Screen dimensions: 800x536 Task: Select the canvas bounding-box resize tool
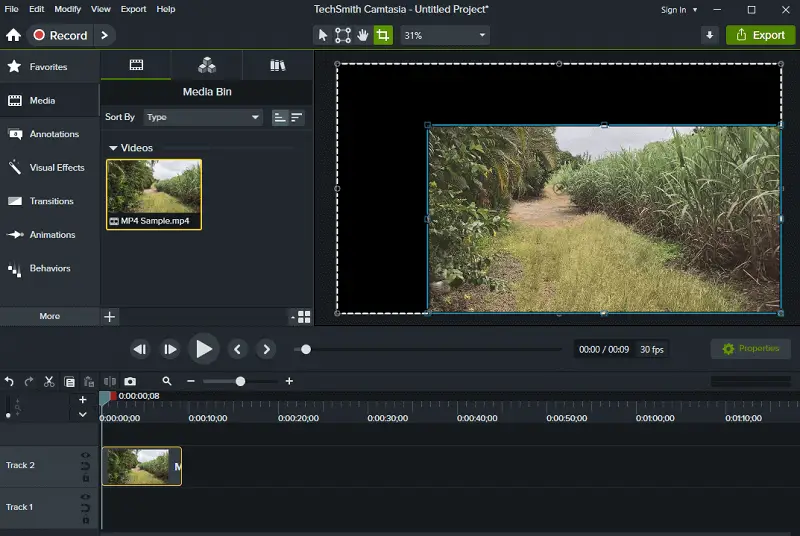click(x=343, y=35)
